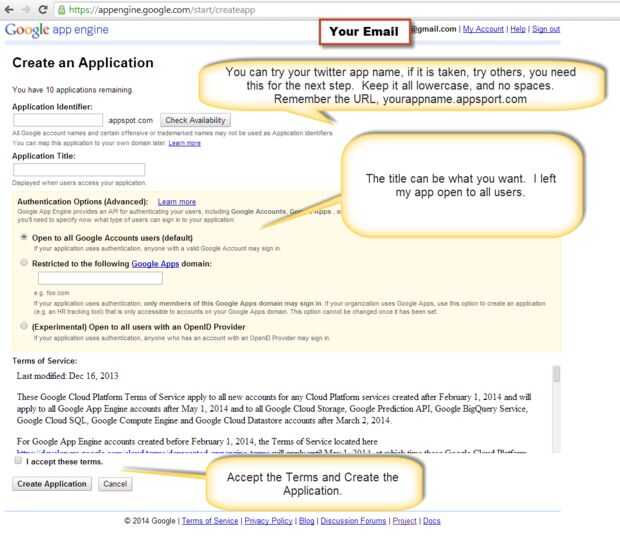Click the 'Create an Application' heading

(x=83, y=63)
